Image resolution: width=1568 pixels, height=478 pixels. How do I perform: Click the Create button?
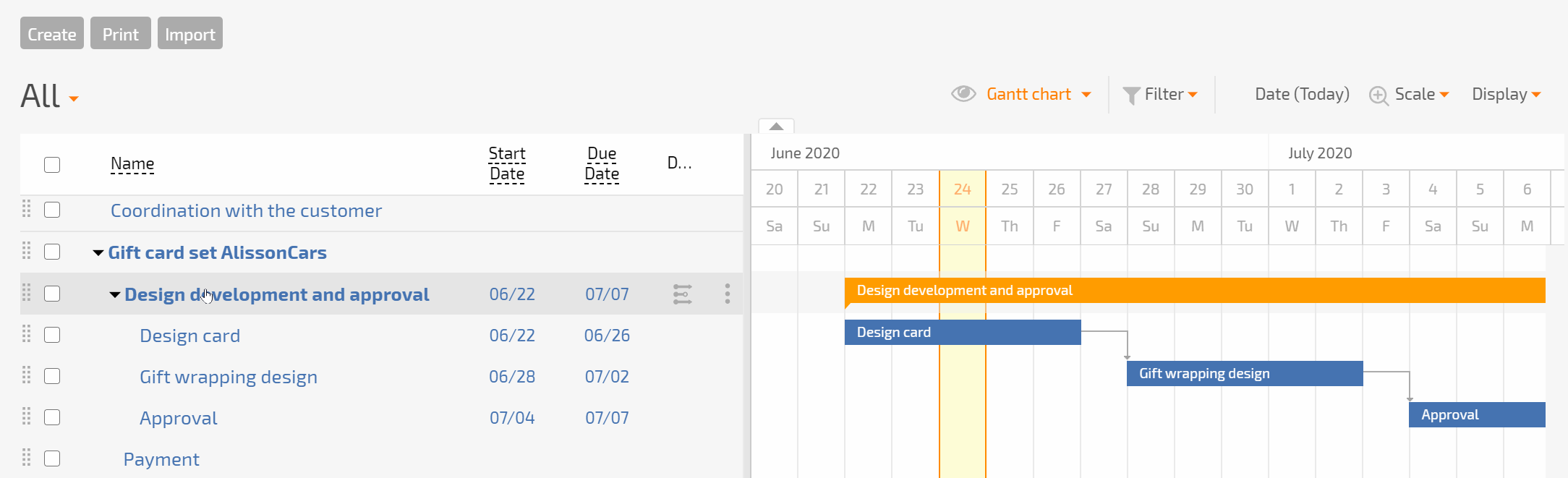click(52, 33)
